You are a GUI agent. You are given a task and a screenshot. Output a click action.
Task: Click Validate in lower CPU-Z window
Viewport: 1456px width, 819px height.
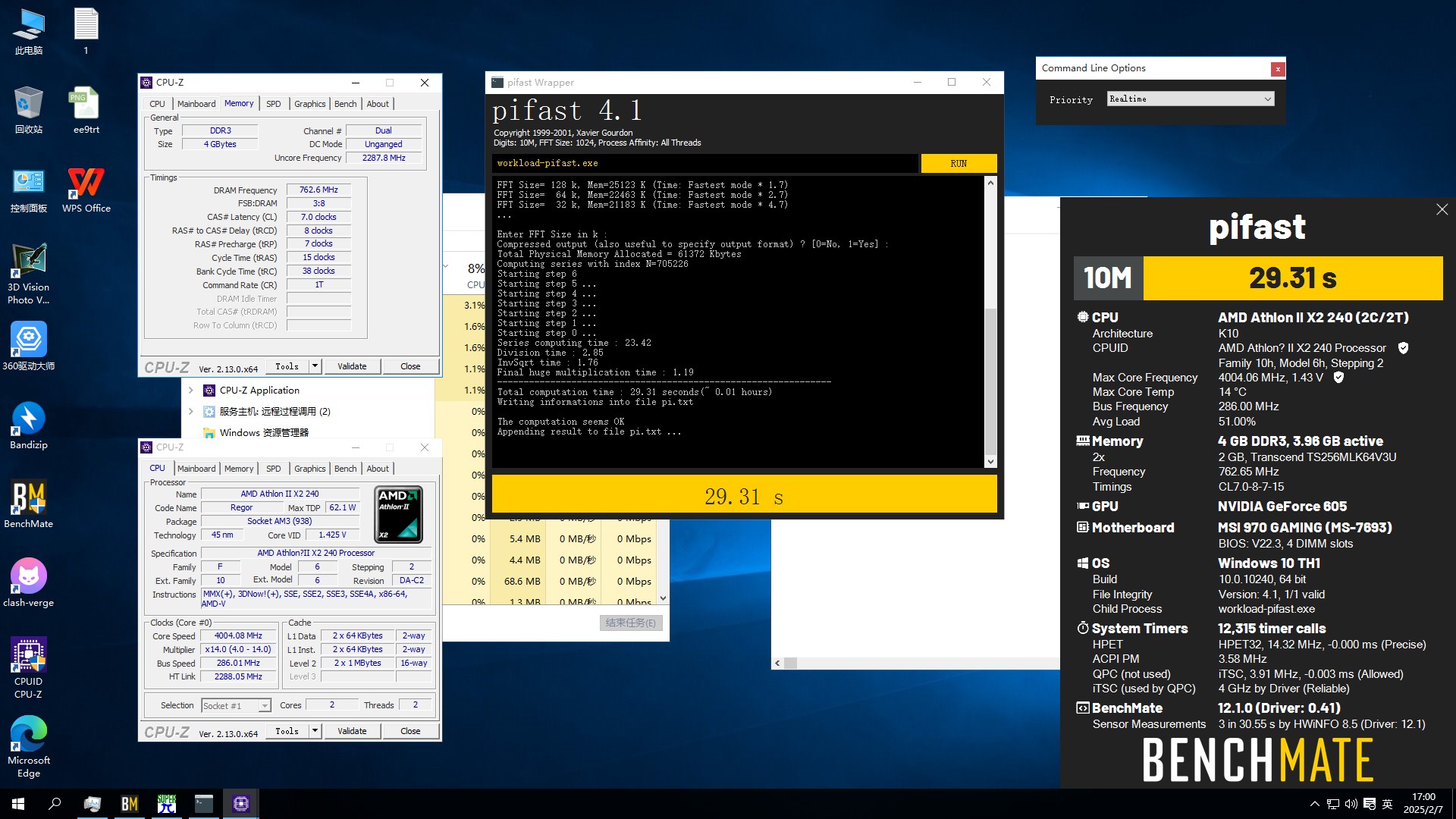(352, 731)
